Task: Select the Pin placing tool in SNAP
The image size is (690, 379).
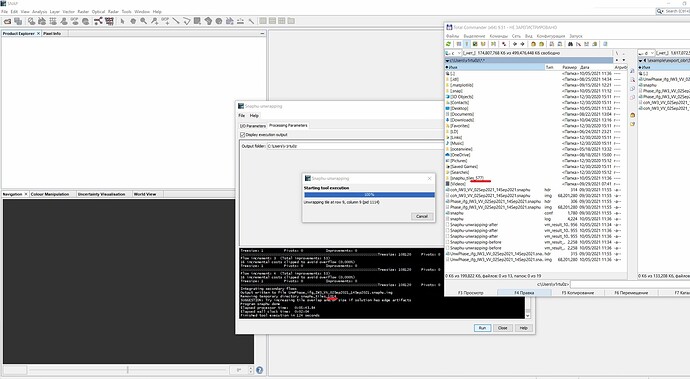Action: pyautogui.click(x=154, y=21)
